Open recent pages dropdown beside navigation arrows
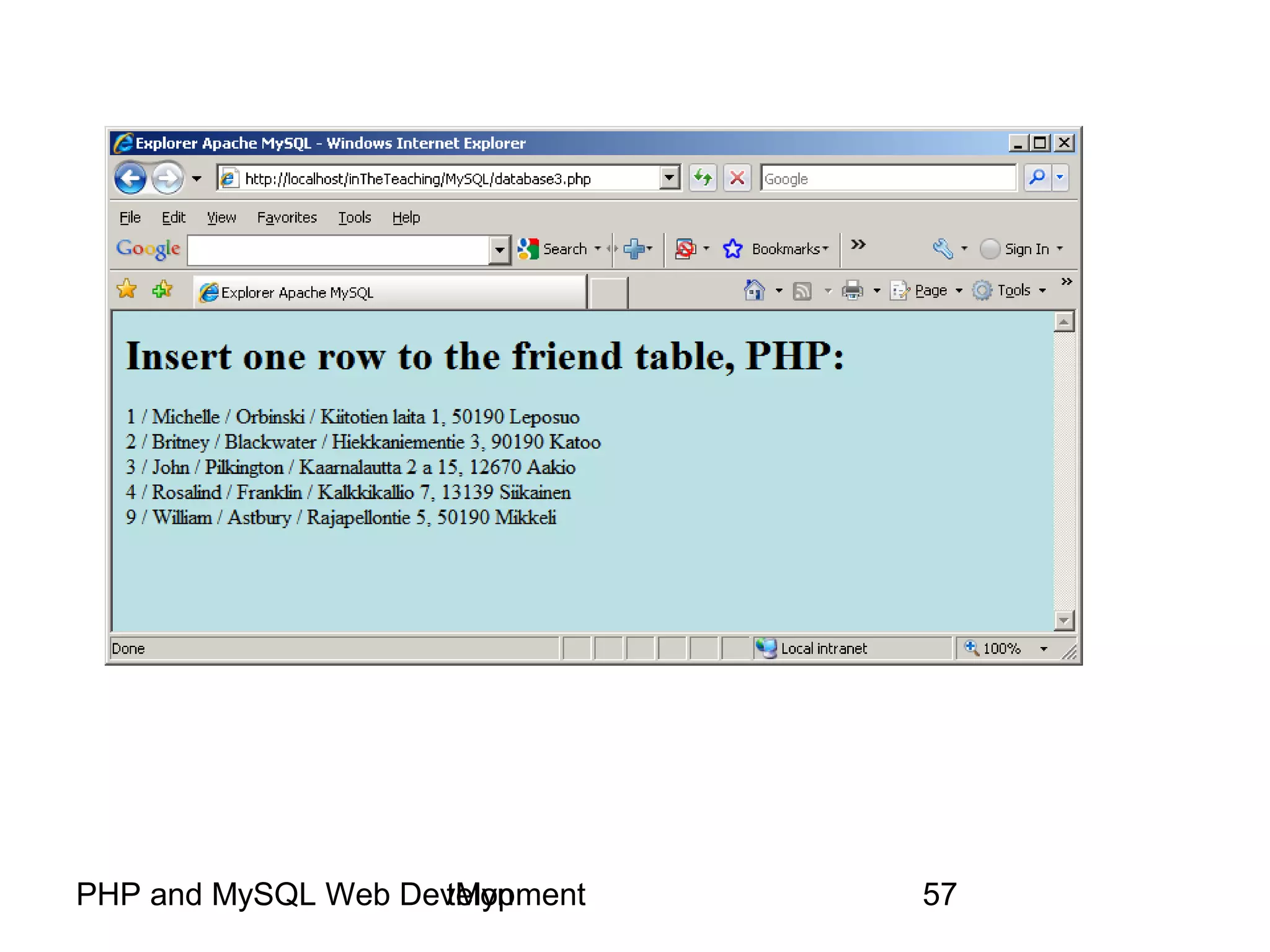 coord(197,179)
